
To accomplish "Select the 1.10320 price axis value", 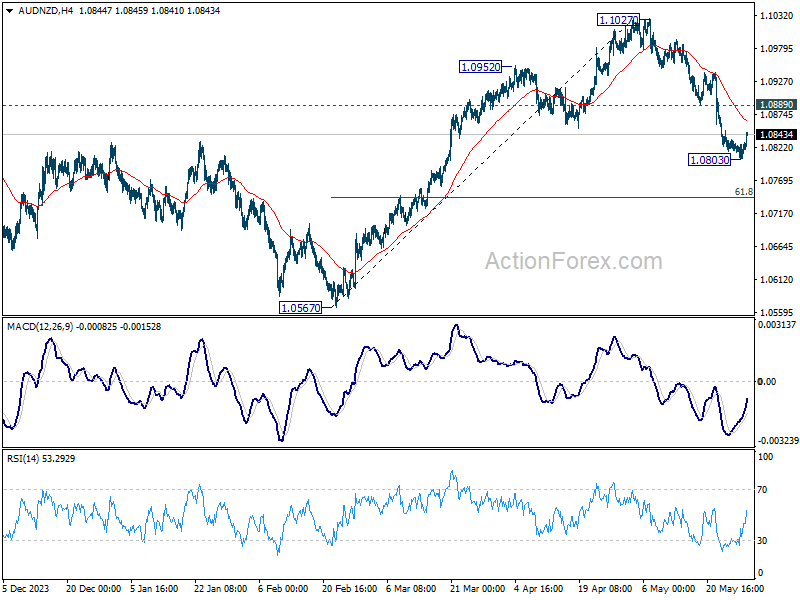I will click(x=777, y=16).
